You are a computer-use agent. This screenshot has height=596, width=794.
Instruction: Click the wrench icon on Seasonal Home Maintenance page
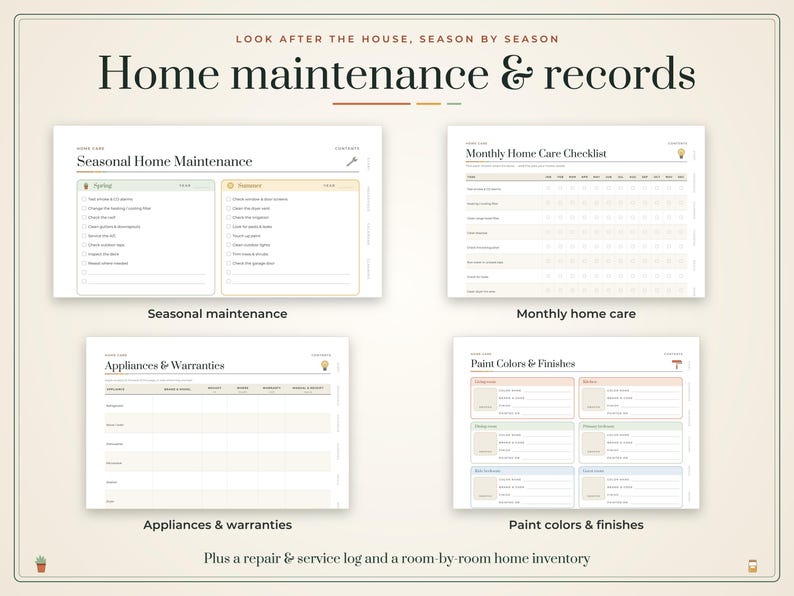tap(352, 162)
